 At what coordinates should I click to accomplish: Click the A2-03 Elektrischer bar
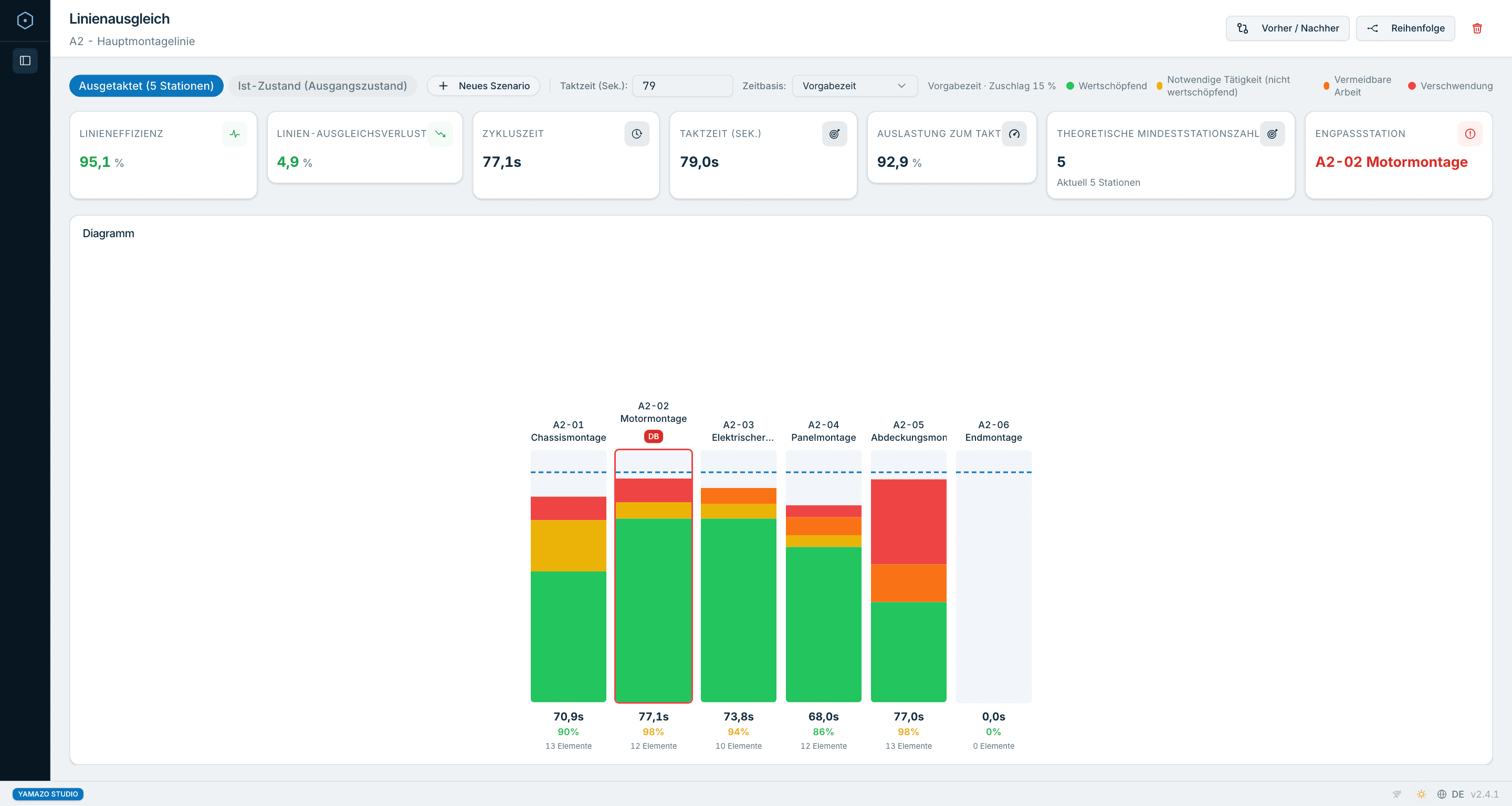pos(738,576)
